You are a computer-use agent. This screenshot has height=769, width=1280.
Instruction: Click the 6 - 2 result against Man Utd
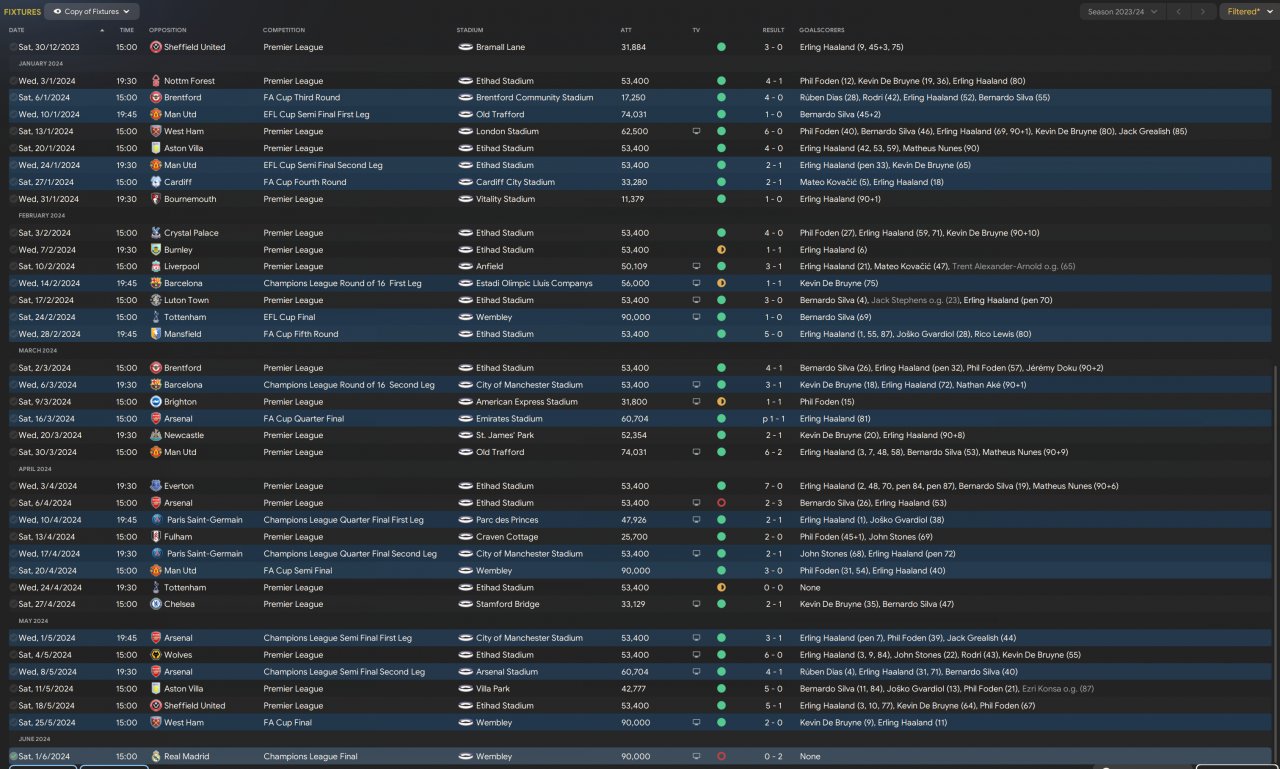pyautogui.click(x=774, y=452)
